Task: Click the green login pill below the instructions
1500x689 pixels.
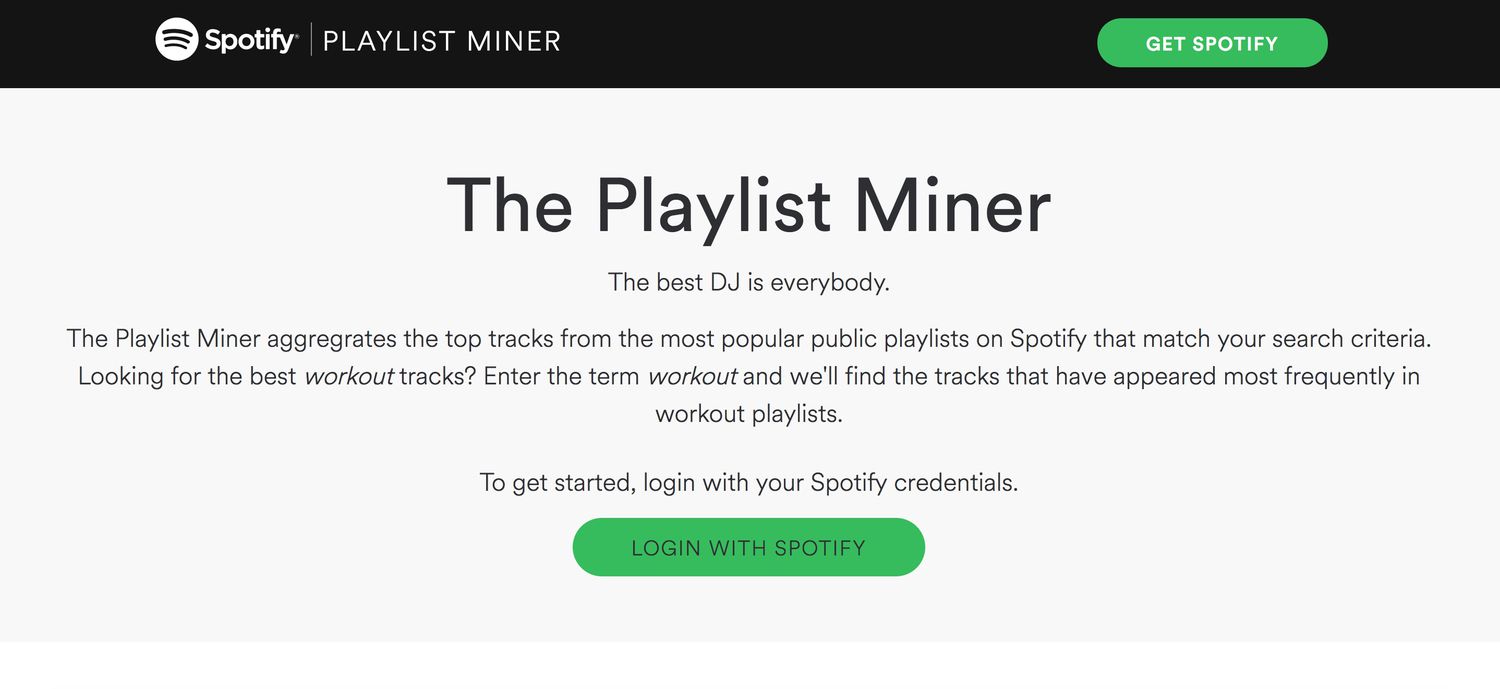Action: pyautogui.click(x=748, y=547)
